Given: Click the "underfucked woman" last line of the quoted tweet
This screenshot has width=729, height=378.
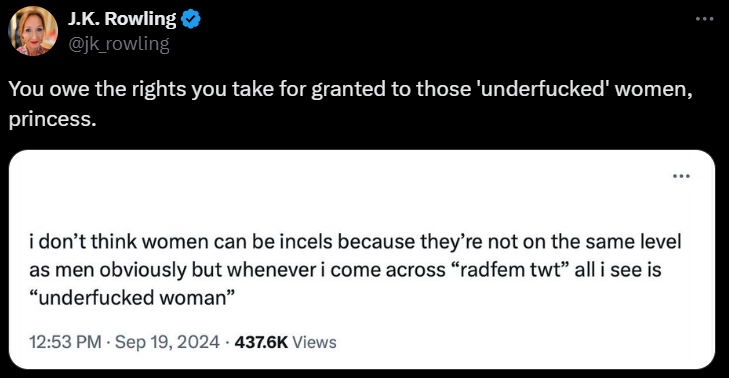Looking at the screenshot, I should tap(132, 298).
